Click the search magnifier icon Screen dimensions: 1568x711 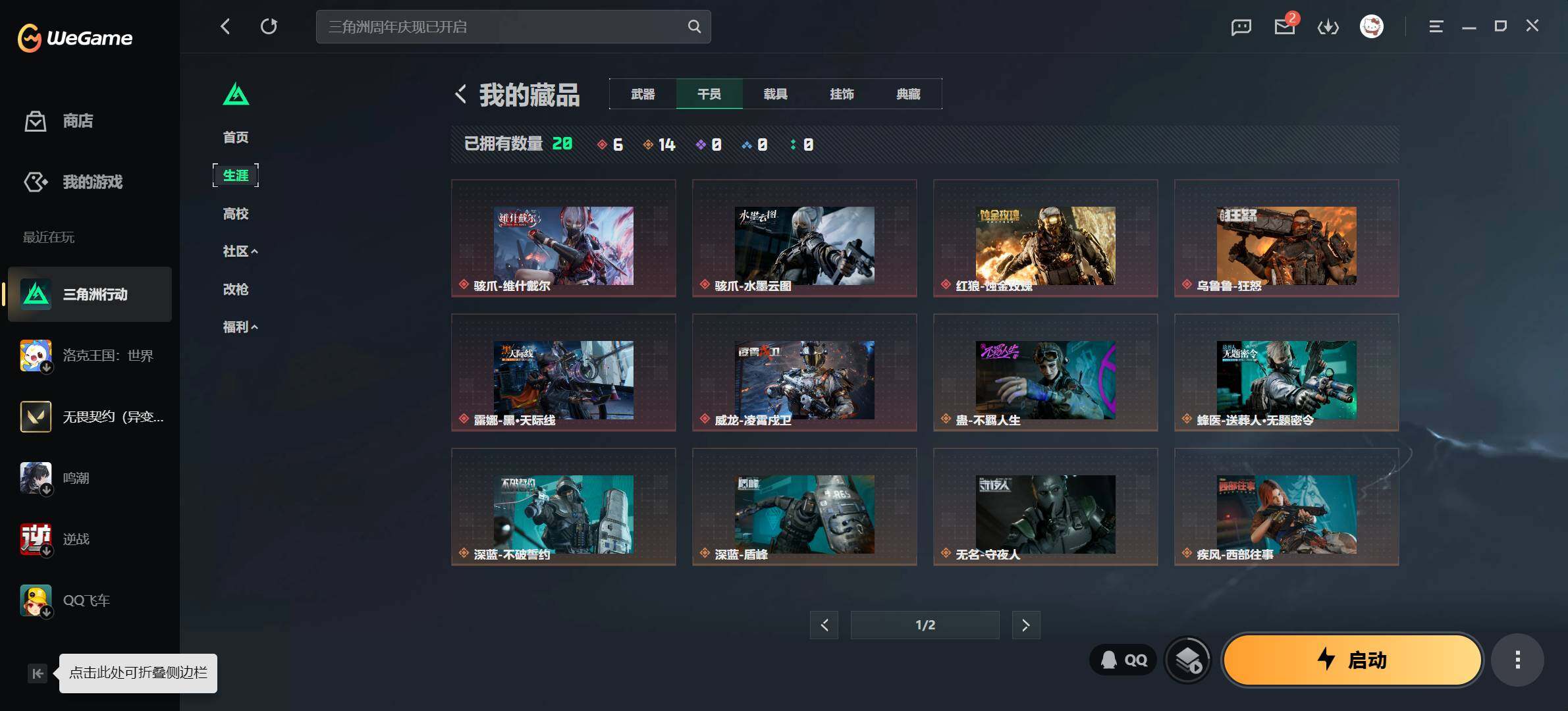point(694,26)
